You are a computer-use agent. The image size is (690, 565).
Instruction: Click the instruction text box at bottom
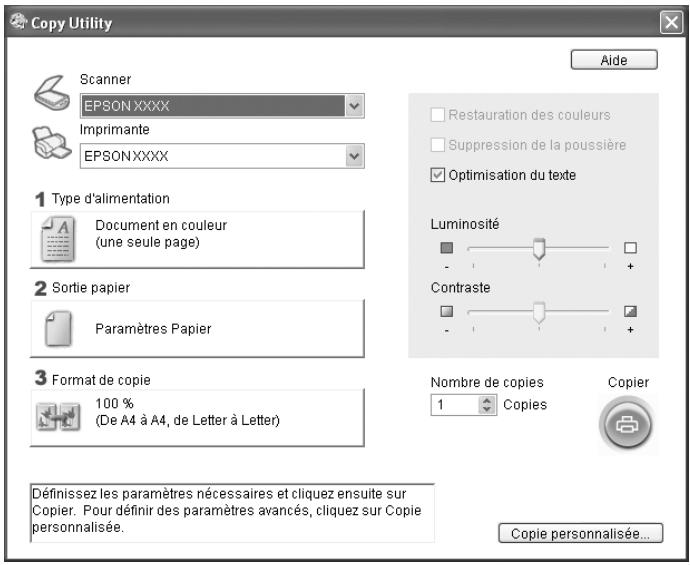tap(232, 513)
